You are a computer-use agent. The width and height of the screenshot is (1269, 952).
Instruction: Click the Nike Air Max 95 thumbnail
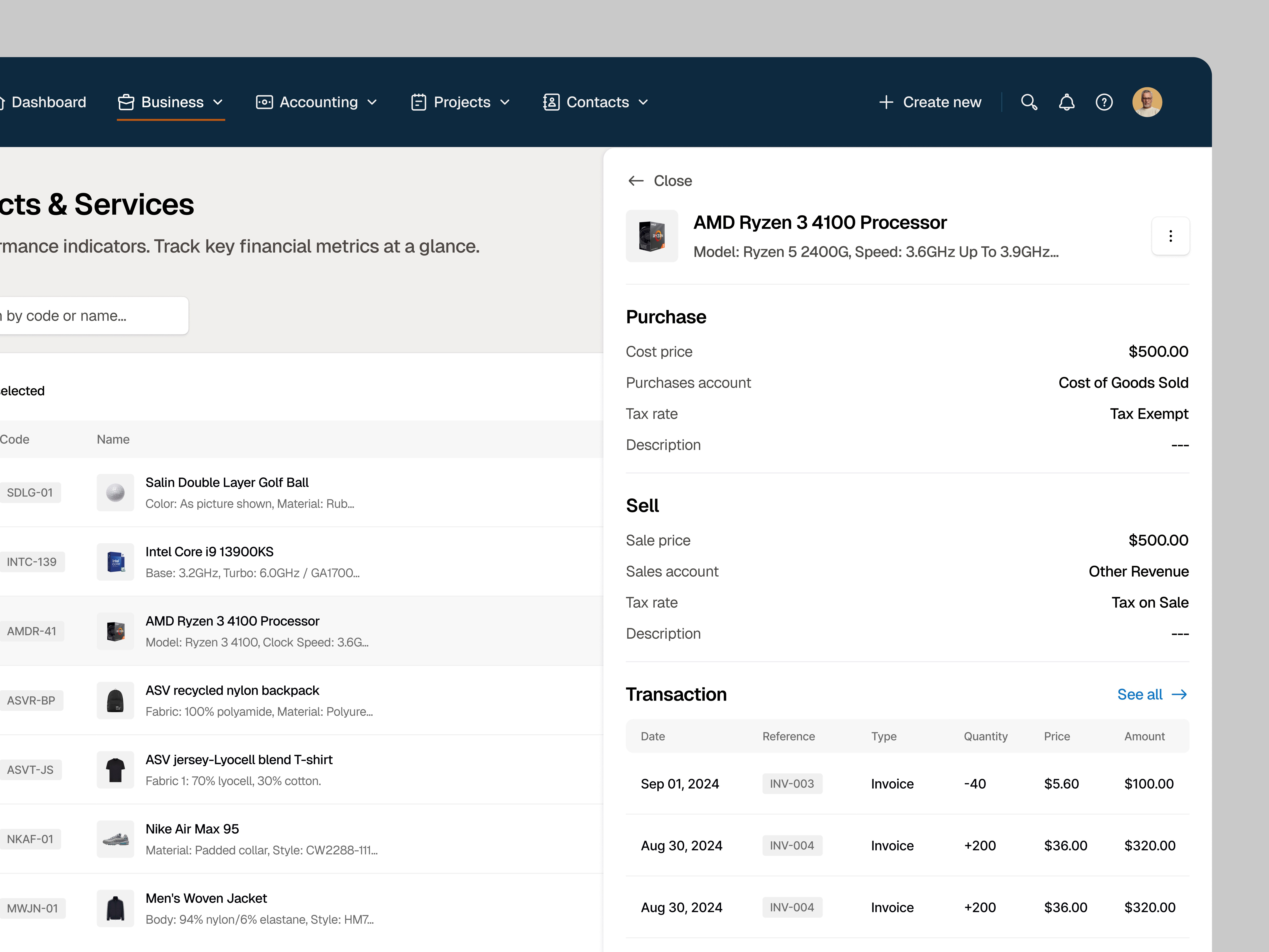[x=115, y=839]
